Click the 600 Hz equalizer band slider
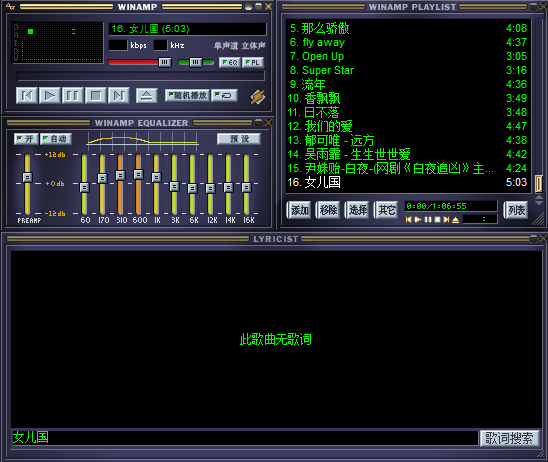The width and height of the screenshot is (548, 462). tap(138, 174)
